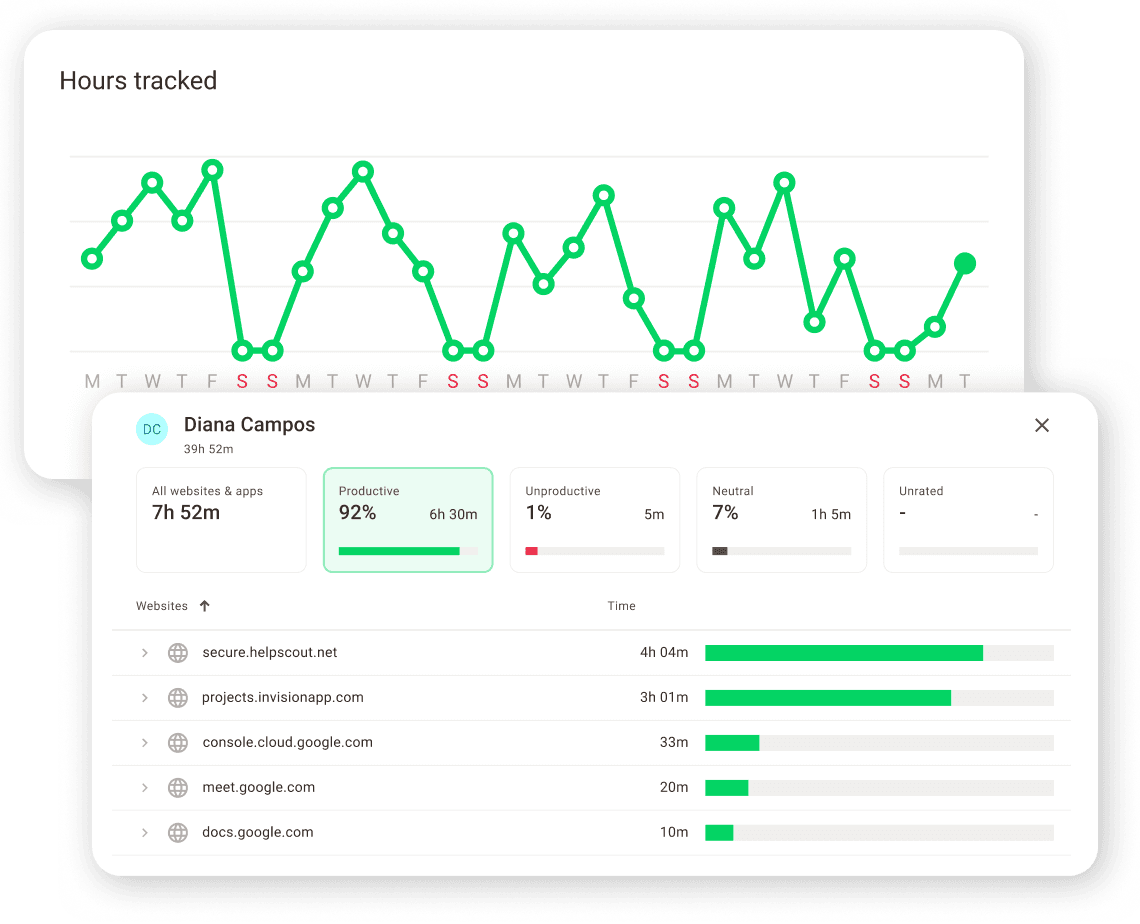Click the globe icon beside docs.google.com
Screen dimensions: 1140x924
pyautogui.click(x=178, y=832)
